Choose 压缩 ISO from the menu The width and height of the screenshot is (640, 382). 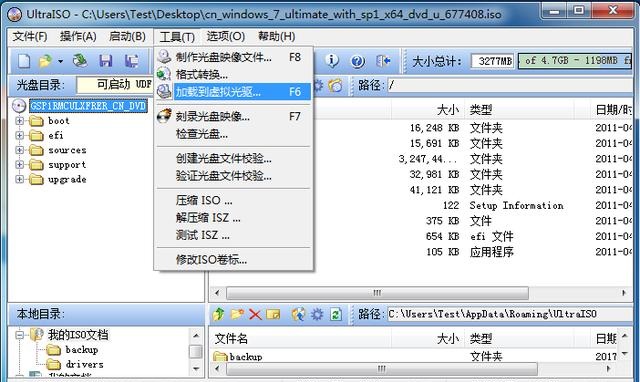(233, 200)
